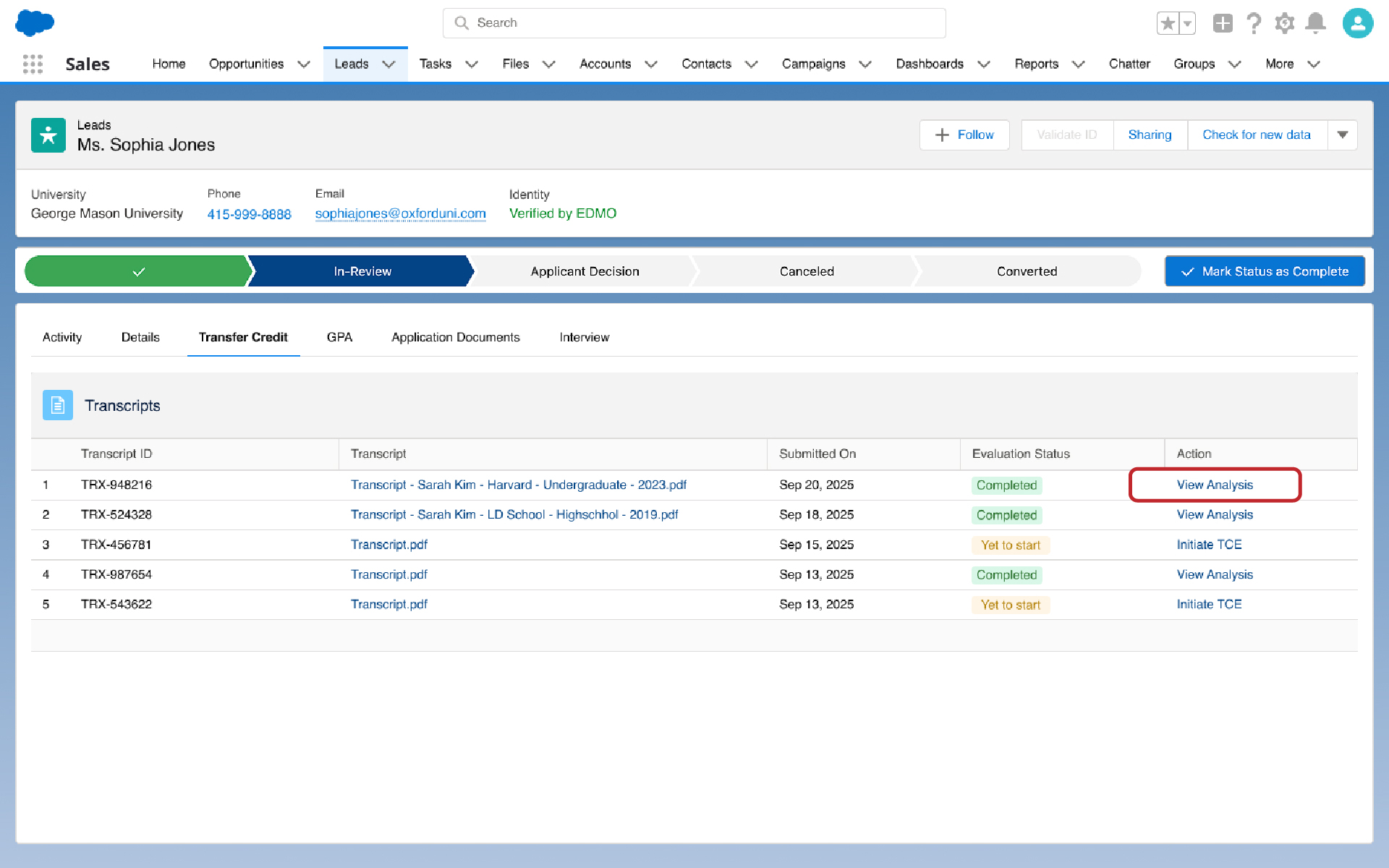1389x868 pixels.
Task: Expand the Reports navigation chevron
Action: point(1078,64)
